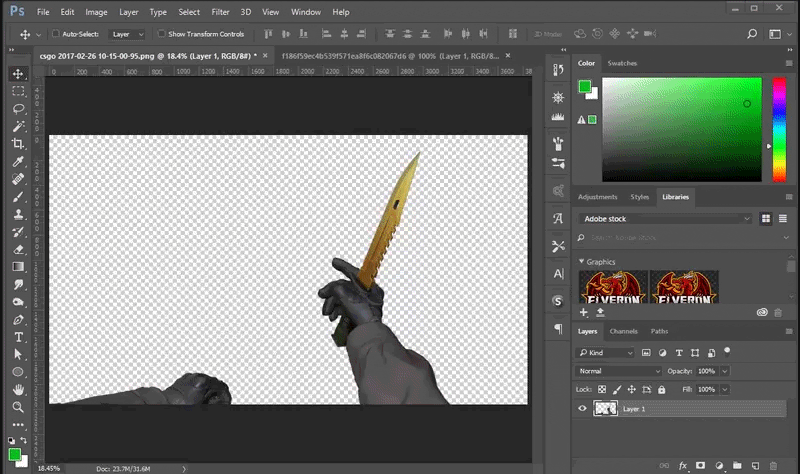Screen dimensions: 800x474
Task: Select the Hand tool
Action: point(18,390)
